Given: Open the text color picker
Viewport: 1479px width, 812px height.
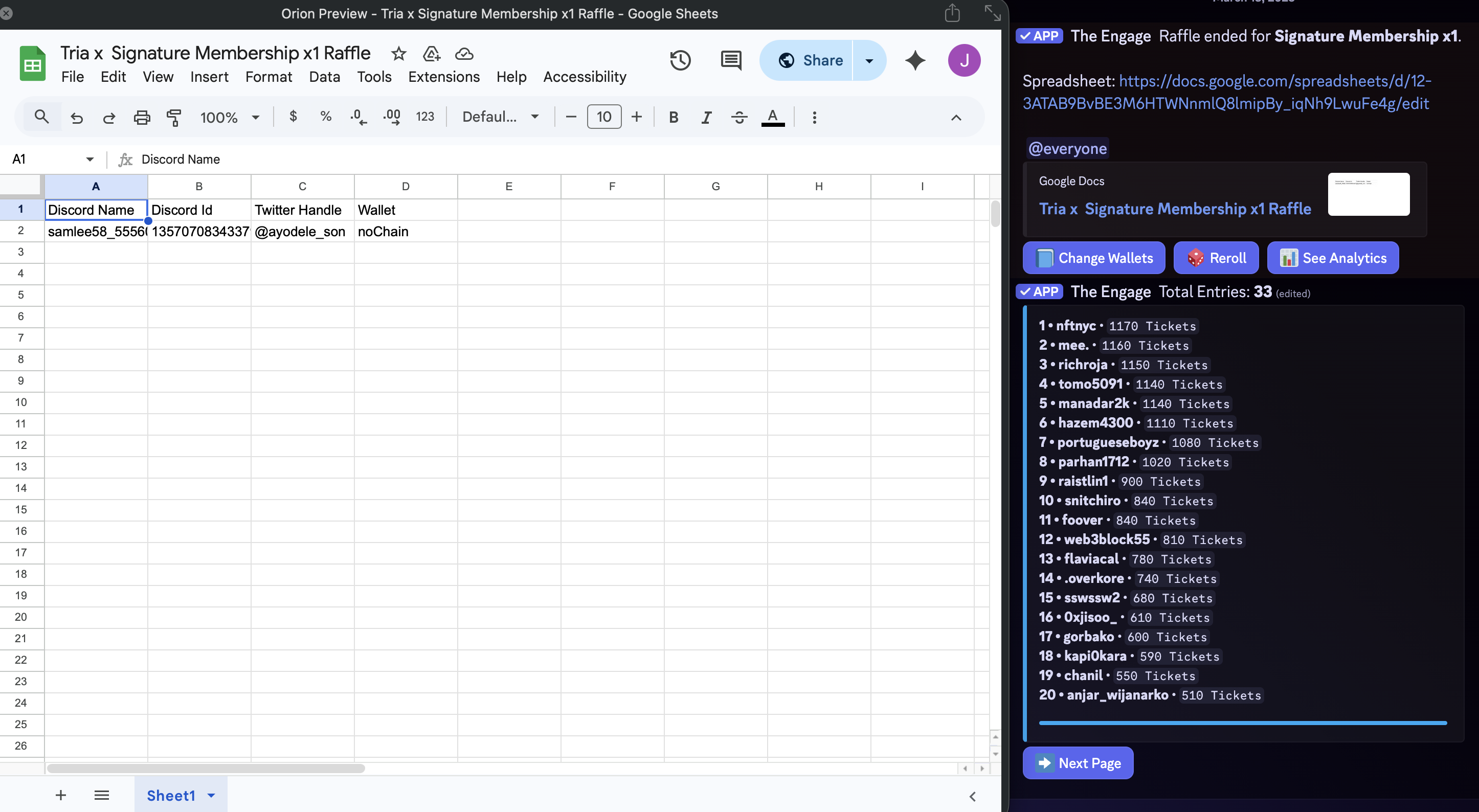Looking at the screenshot, I should (x=773, y=117).
